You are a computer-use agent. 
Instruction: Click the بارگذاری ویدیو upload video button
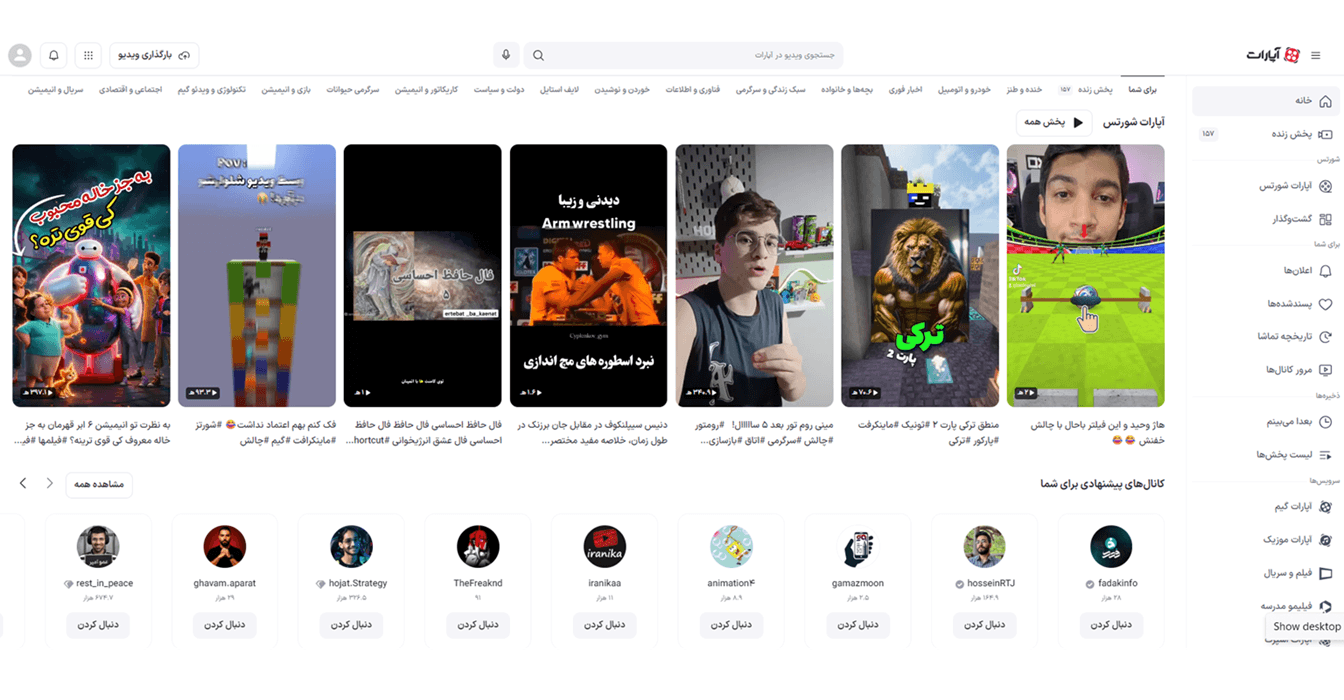pyautogui.click(x=154, y=55)
